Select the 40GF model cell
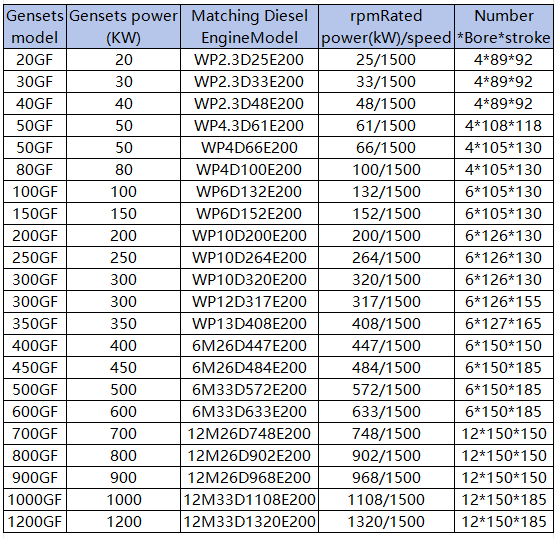This screenshot has height=538, width=559. point(35,104)
